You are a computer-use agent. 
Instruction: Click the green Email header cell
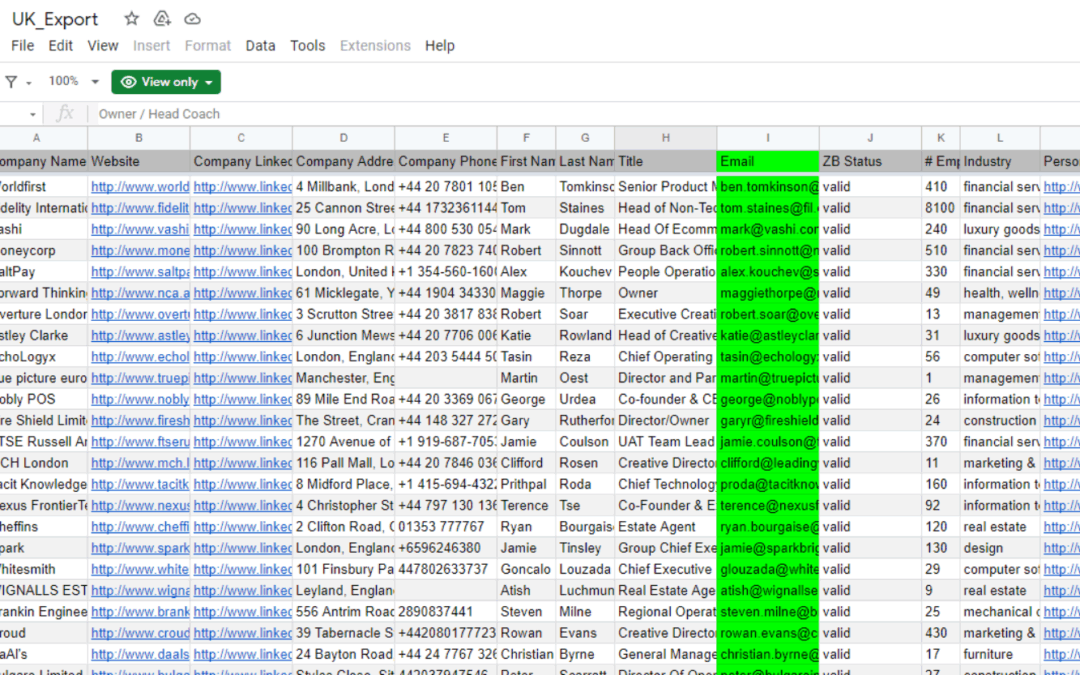768,161
